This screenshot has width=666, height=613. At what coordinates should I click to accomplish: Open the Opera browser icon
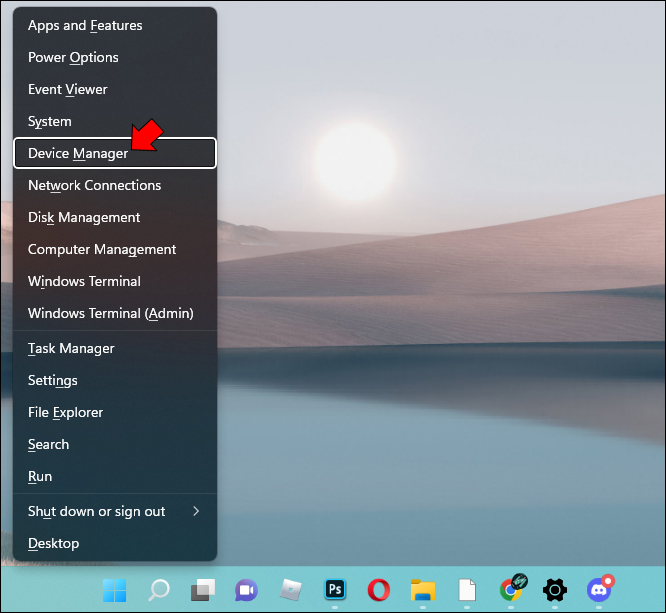pos(379,590)
